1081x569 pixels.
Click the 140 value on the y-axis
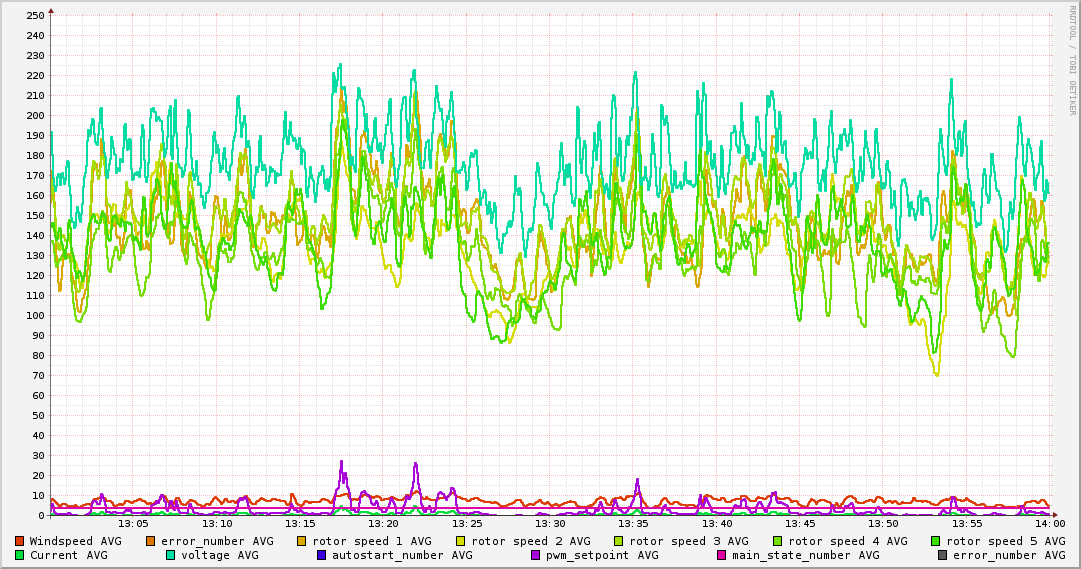[x=34, y=236]
